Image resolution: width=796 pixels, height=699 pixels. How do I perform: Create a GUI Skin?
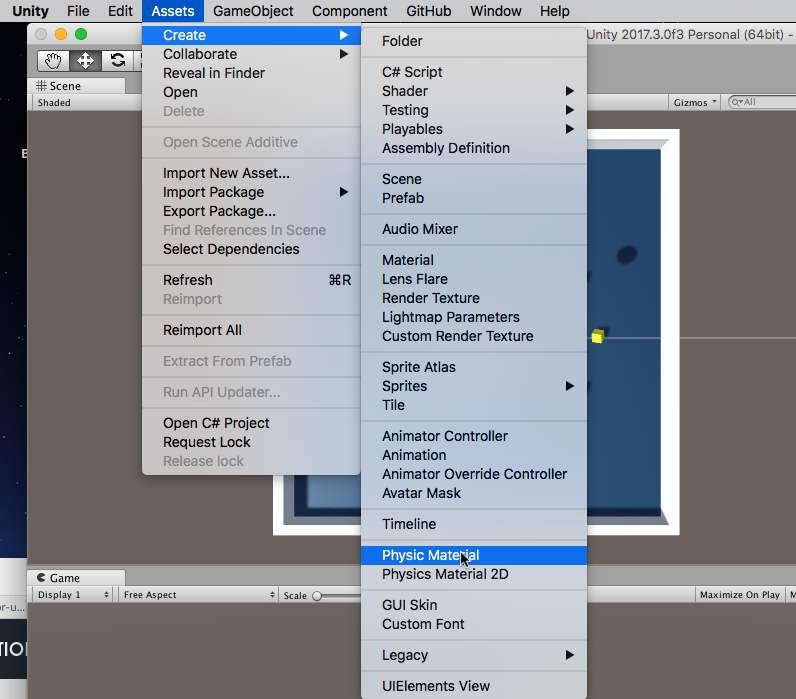coord(474,605)
